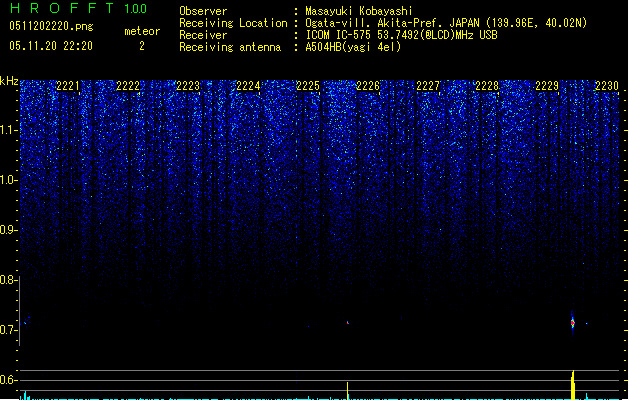This screenshot has height=400, width=629.
Task: Click the meteor count value 2
Action: pos(142,46)
